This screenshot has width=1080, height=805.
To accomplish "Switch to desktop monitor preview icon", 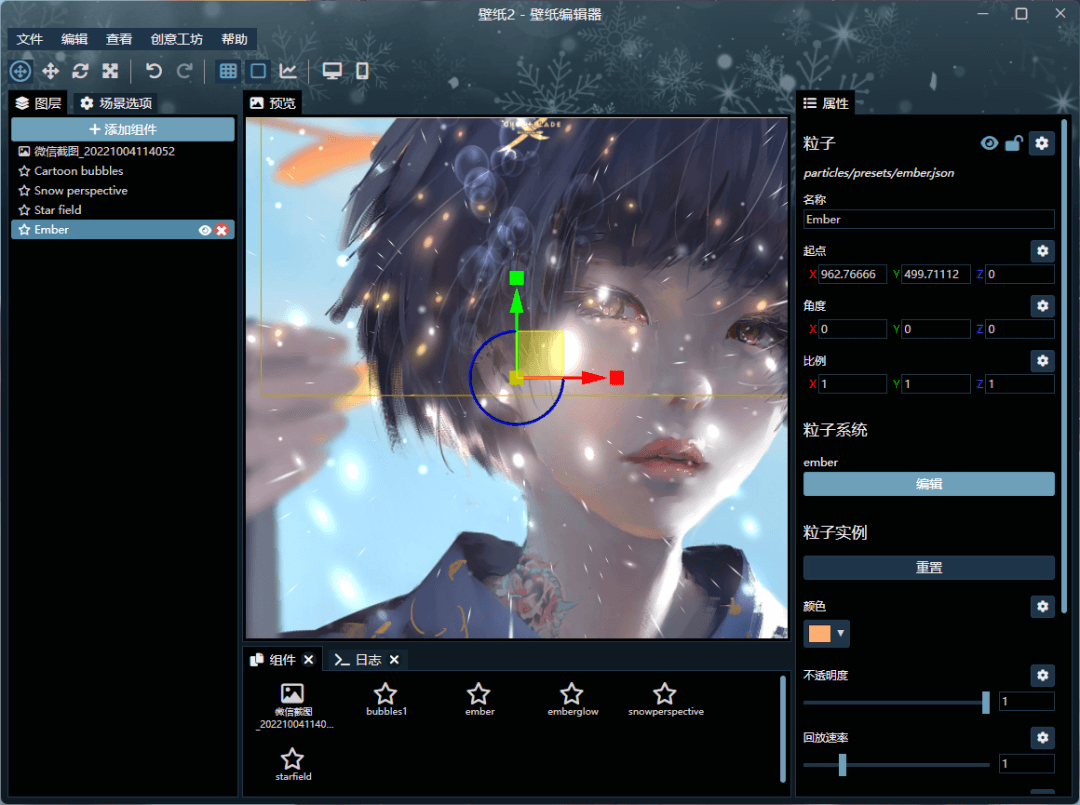I will (x=332, y=71).
